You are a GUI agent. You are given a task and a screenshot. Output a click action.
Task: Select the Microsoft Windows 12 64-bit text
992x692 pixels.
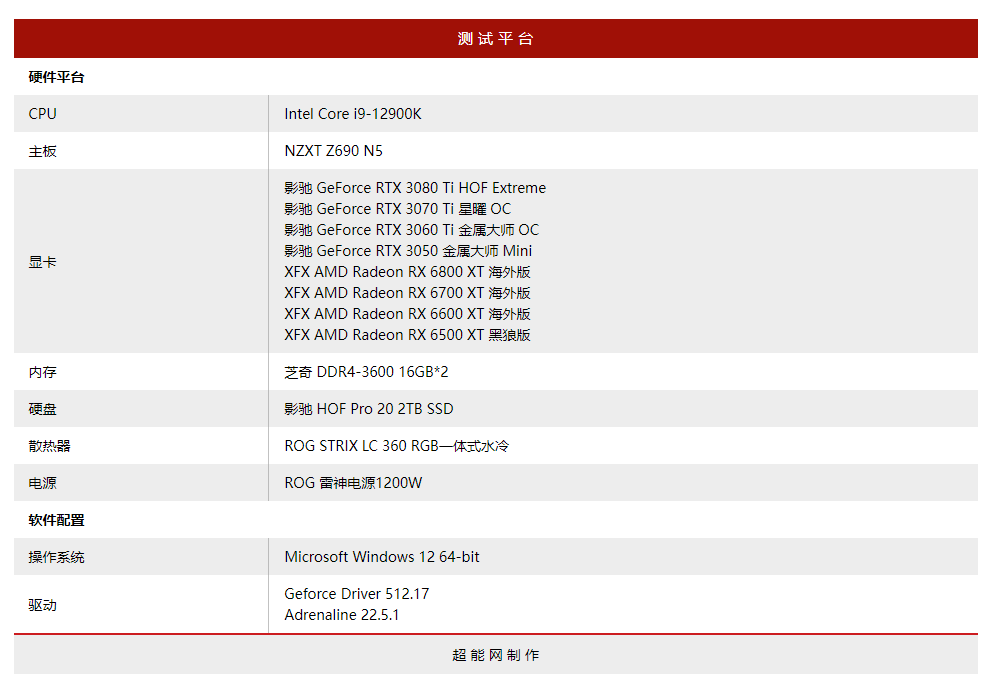(381, 557)
